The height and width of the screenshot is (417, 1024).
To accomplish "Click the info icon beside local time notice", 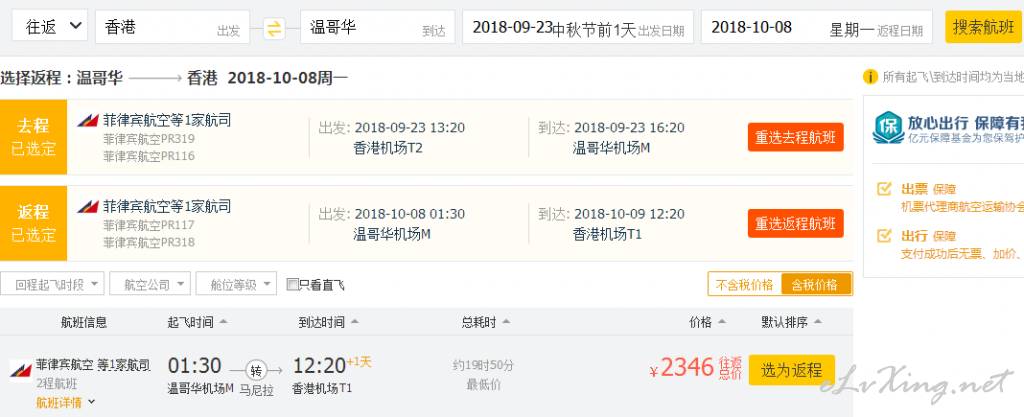I will pyautogui.click(x=870, y=77).
